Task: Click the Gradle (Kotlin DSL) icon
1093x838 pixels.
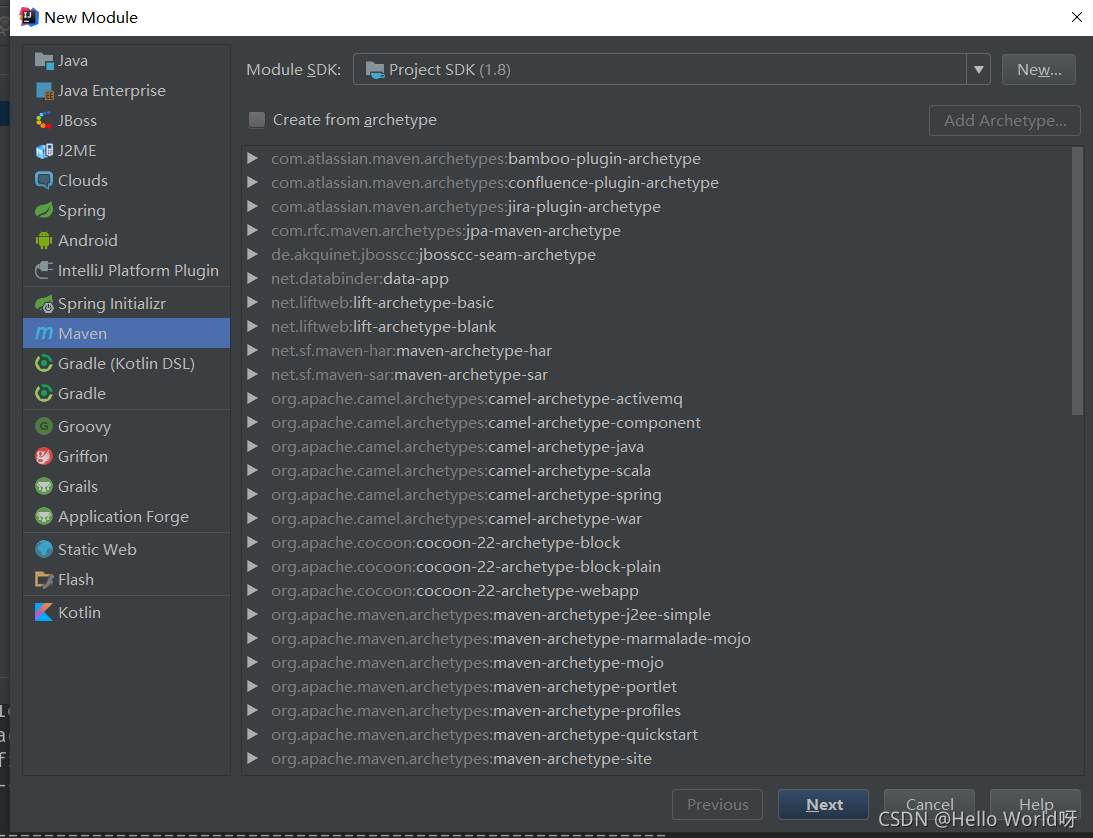Action: point(44,363)
